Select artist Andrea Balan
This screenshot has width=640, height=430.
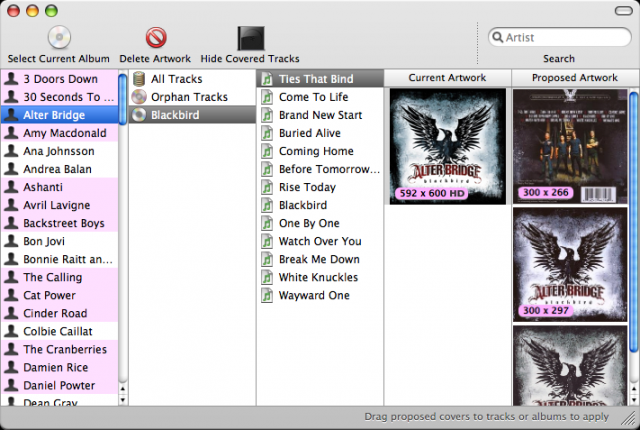(60, 169)
